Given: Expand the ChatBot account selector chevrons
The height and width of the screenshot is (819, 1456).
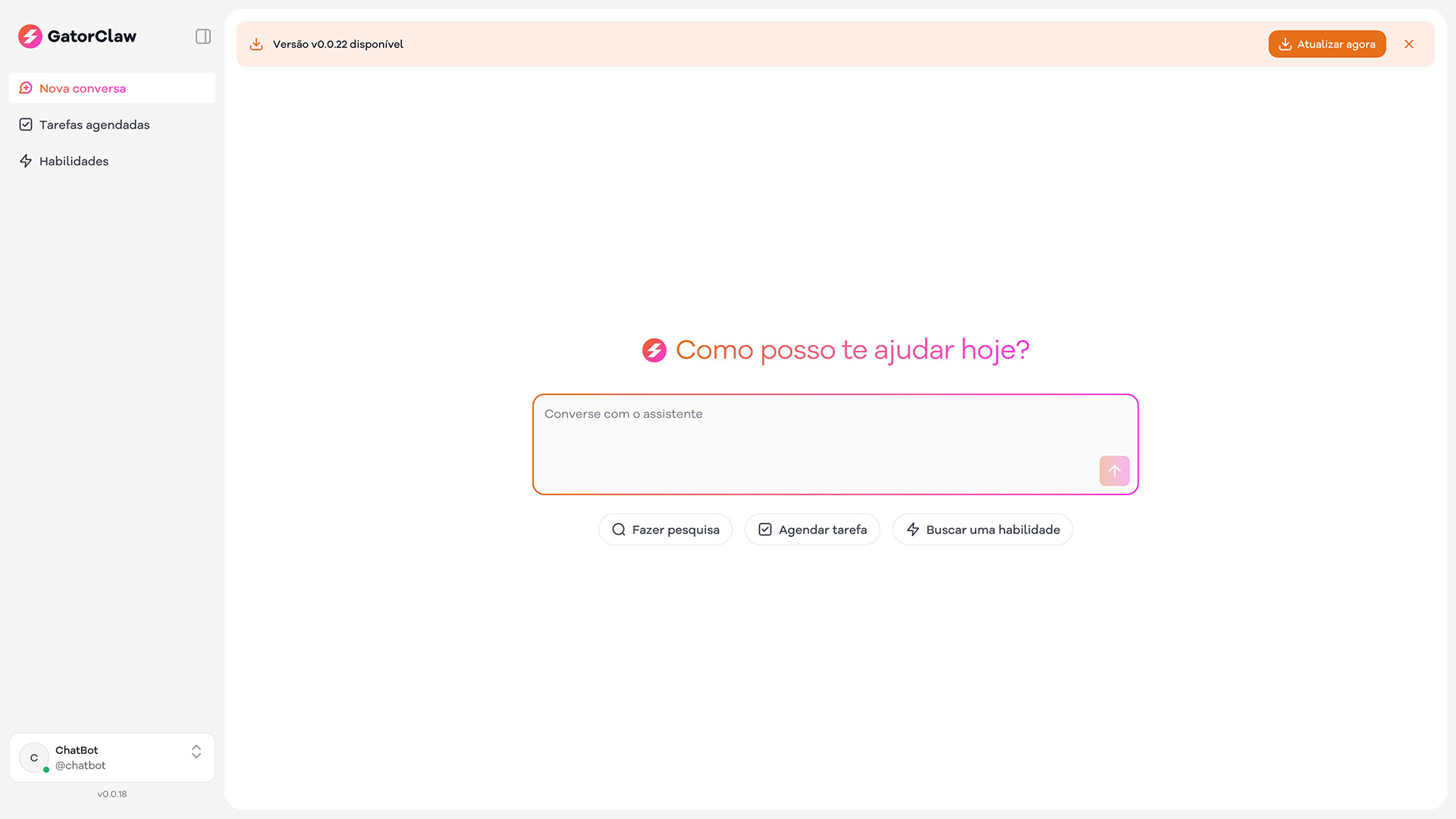Looking at the screenshot, I should click(196, 752).
